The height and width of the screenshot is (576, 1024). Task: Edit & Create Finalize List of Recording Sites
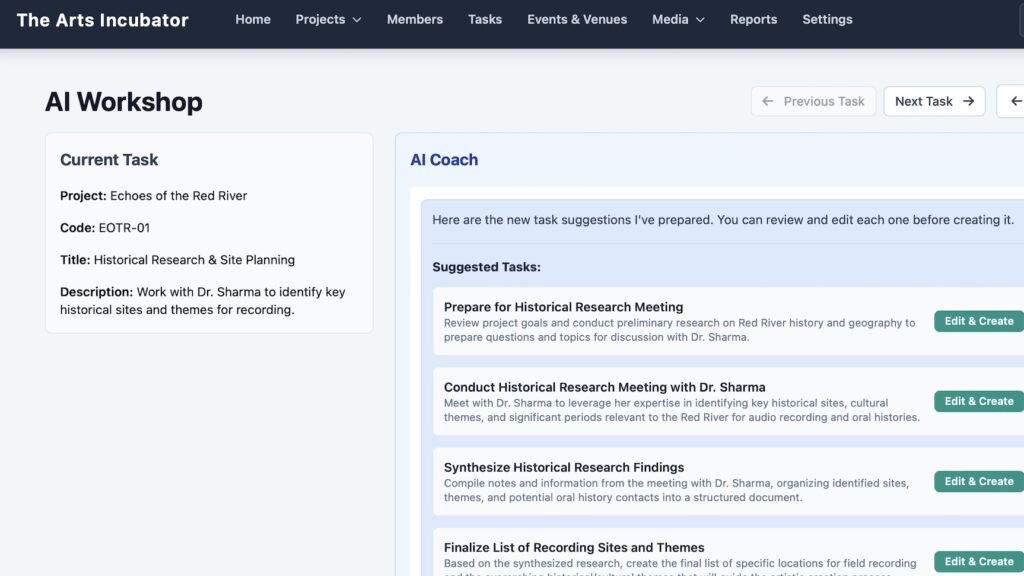click(978, 561)
